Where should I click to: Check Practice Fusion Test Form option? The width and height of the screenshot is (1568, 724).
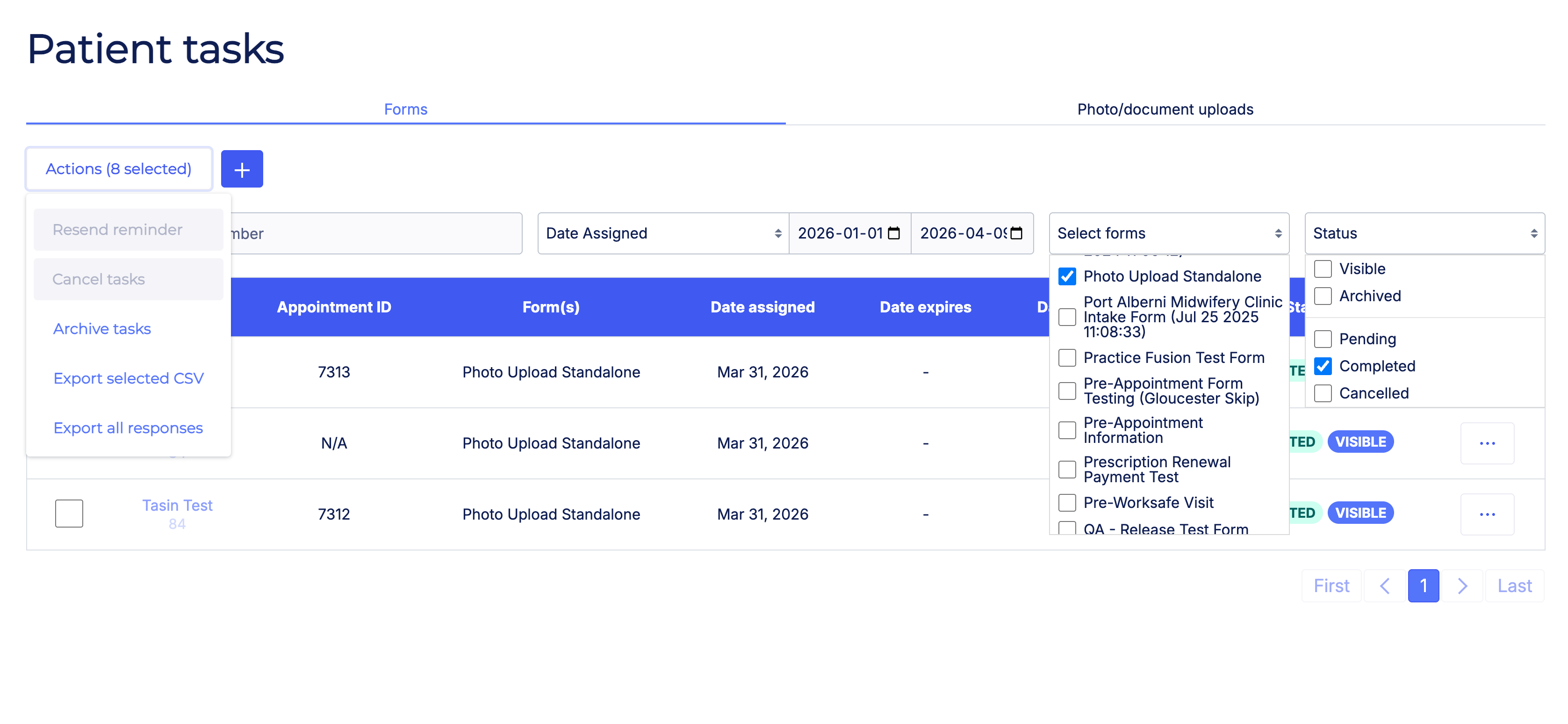click(1067, 357)
